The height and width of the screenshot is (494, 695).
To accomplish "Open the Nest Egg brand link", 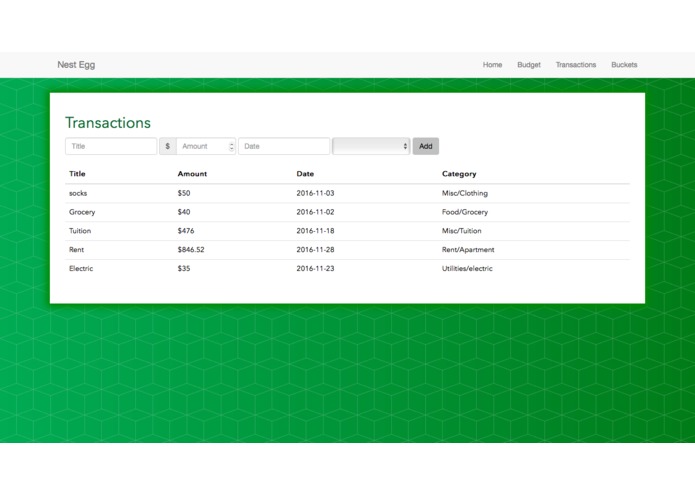I will [x=76, y=65].
